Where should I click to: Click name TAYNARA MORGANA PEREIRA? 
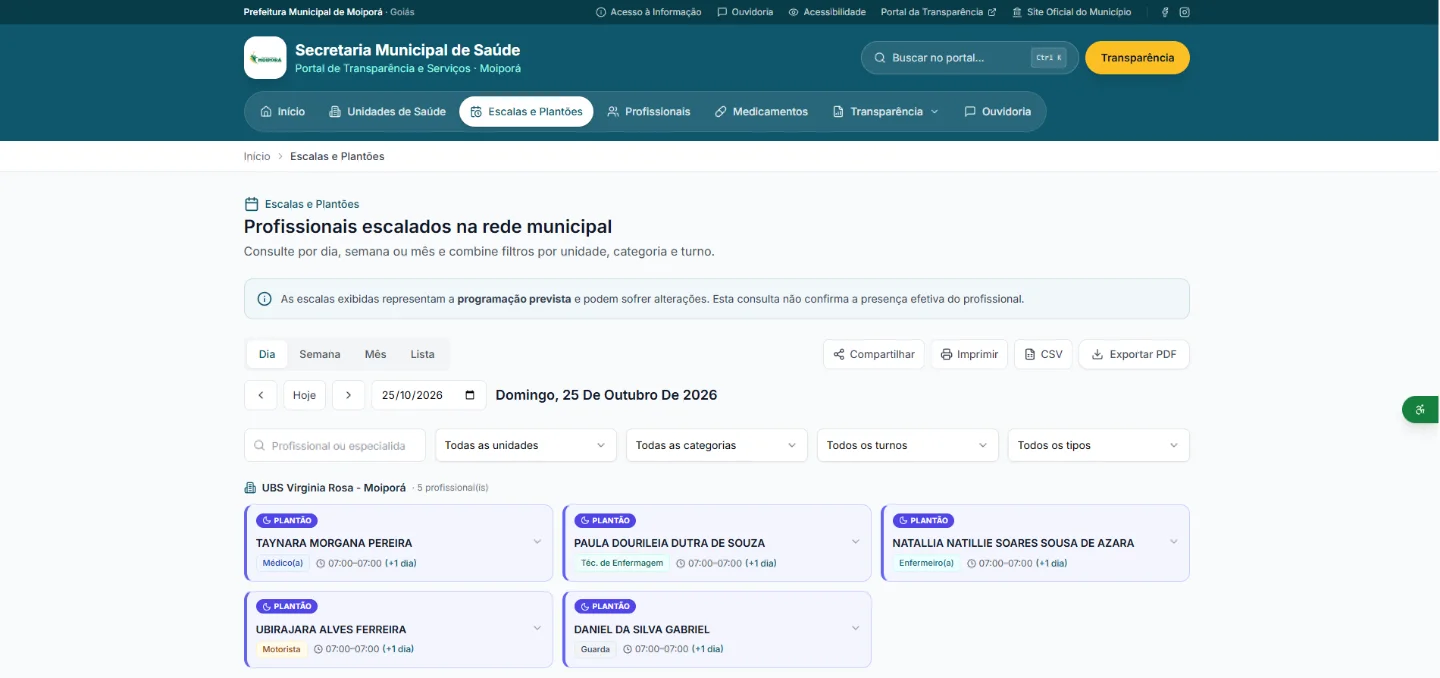click(x=334, y=543)
